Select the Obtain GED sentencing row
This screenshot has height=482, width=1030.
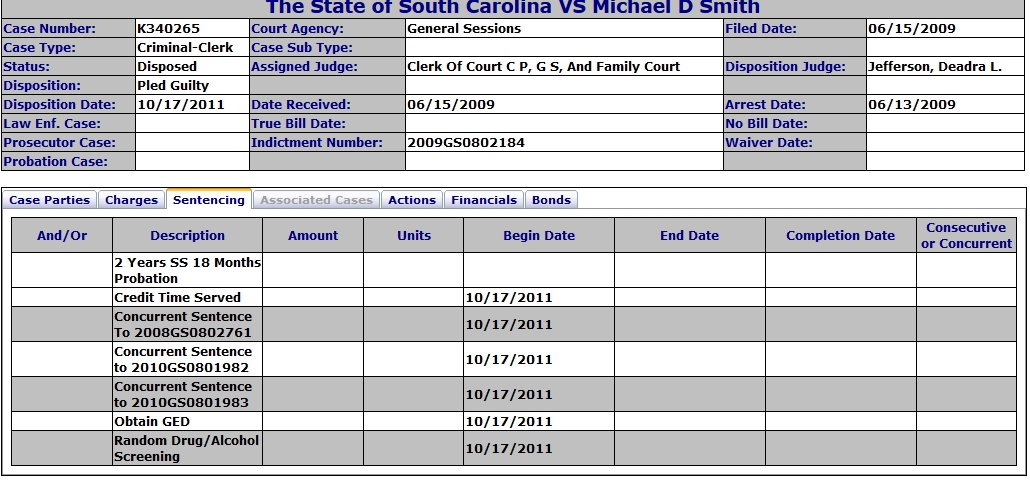(514, 422)
